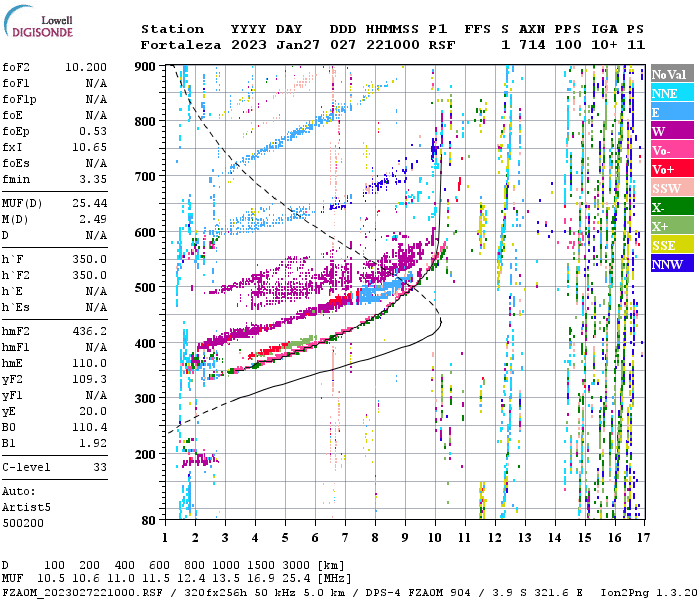Click the h`F value 350.0
Image resolution: width=700 pixels, height=600 pixels.
point(89,259)
